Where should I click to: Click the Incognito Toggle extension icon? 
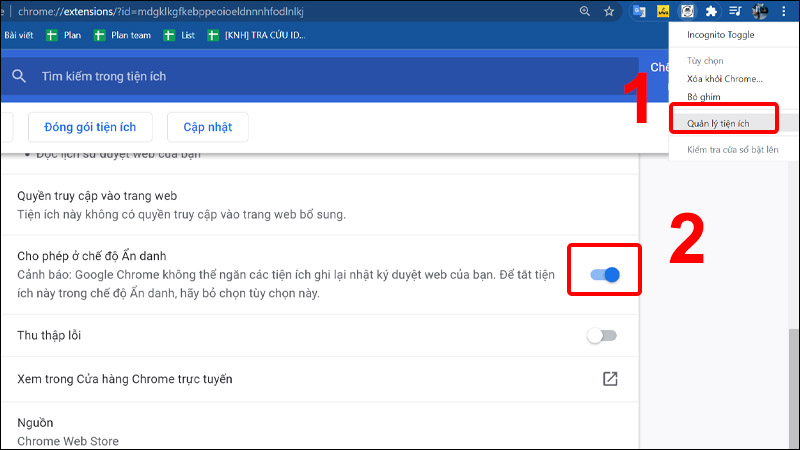687,12
